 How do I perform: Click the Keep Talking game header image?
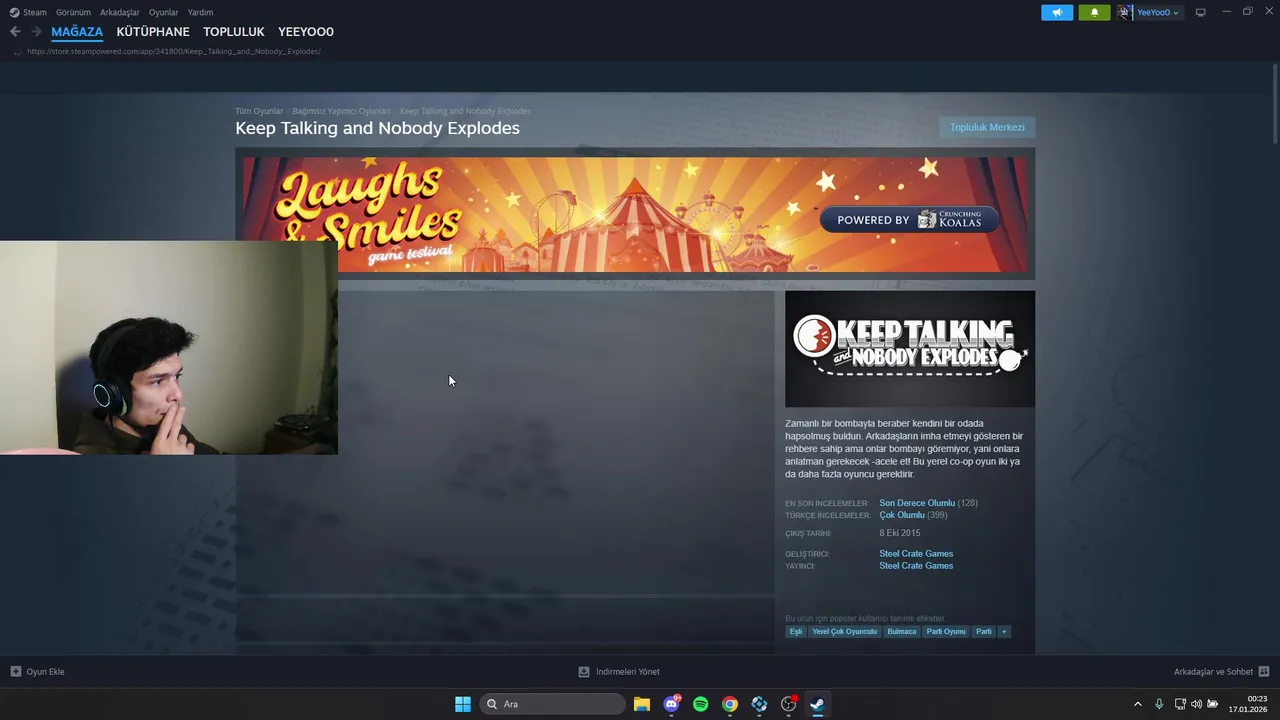pos(910,349)
